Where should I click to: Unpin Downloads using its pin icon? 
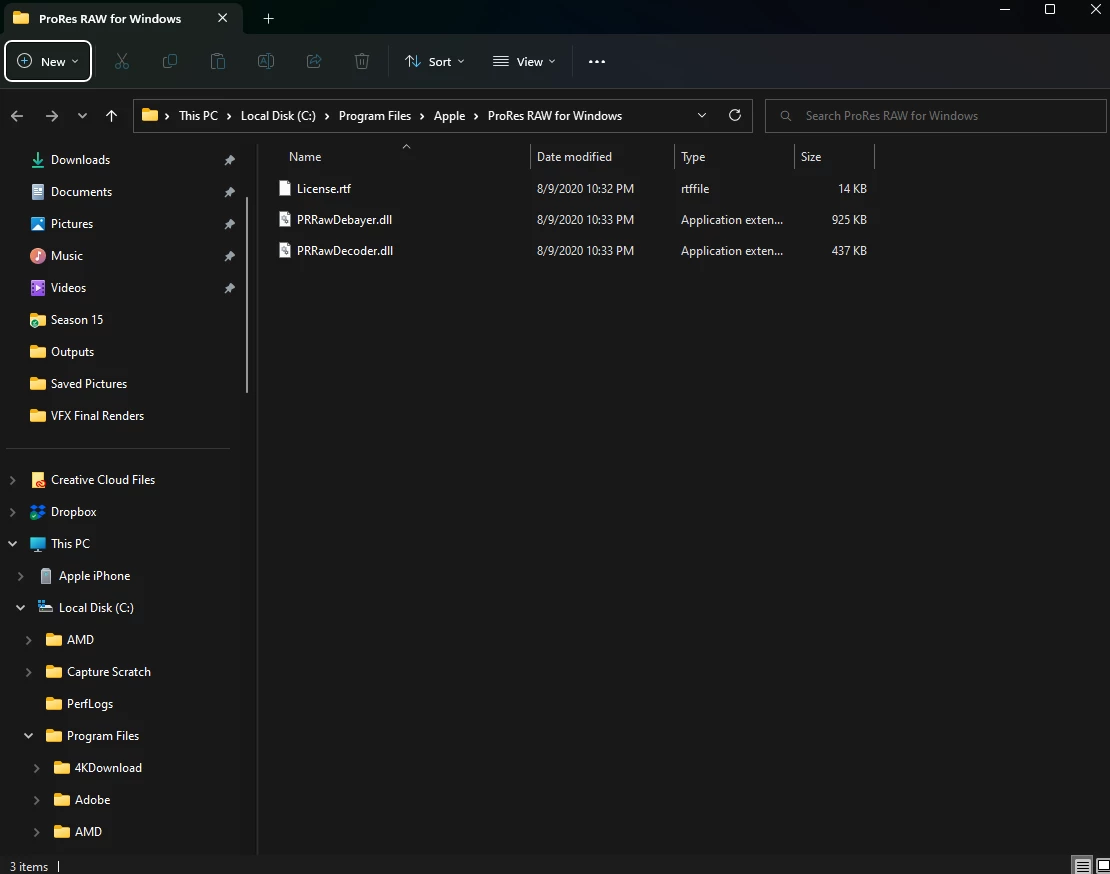pyautogui.click(x=229, y=161)
